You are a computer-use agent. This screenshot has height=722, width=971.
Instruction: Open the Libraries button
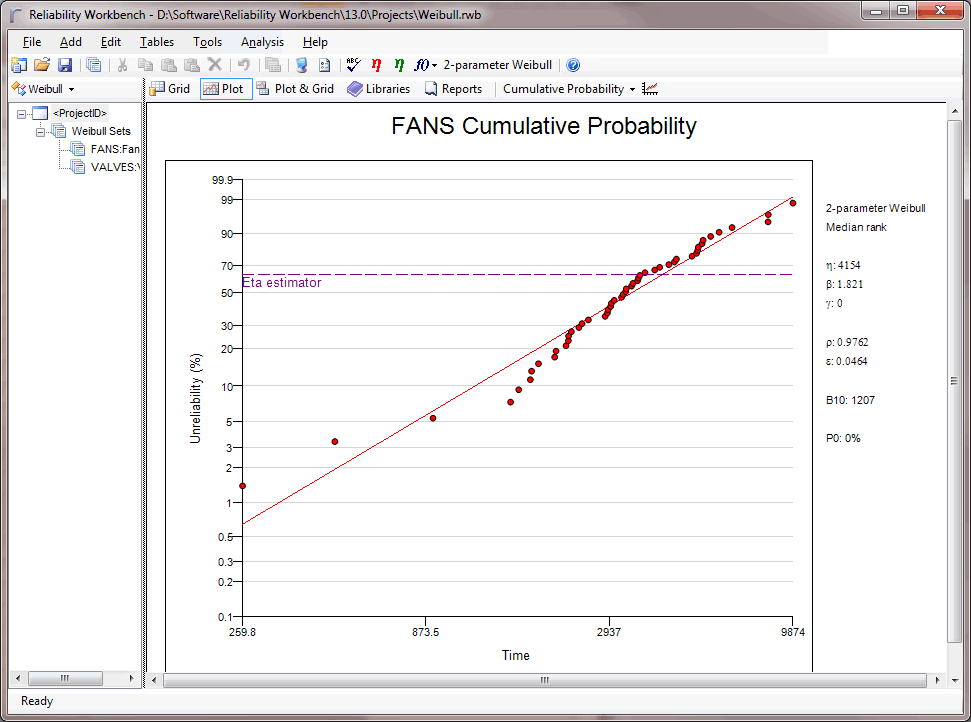[379, 89]
